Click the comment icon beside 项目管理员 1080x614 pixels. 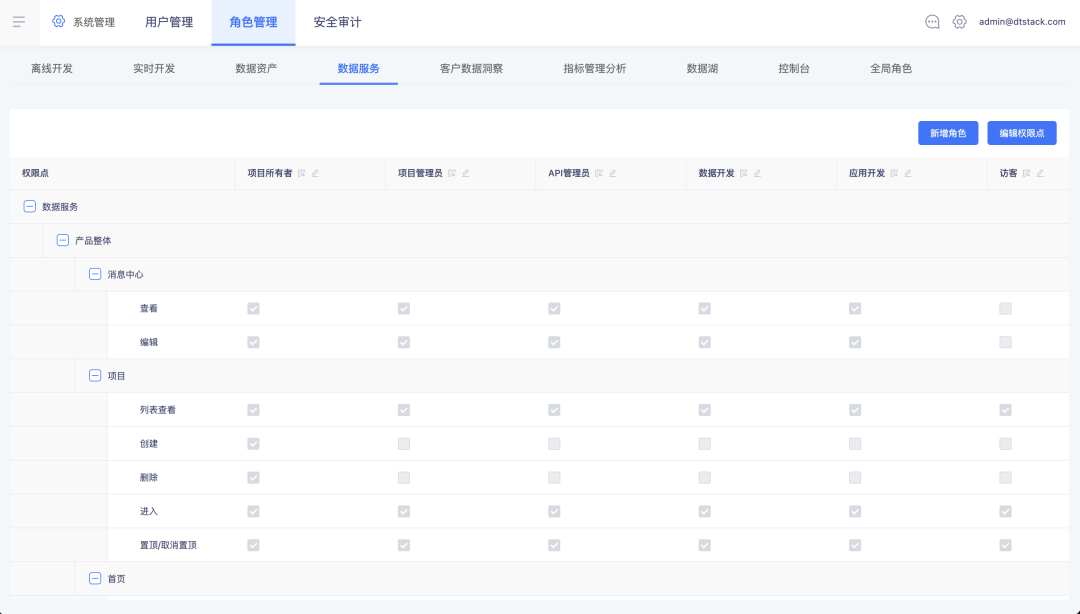point(452,173)
